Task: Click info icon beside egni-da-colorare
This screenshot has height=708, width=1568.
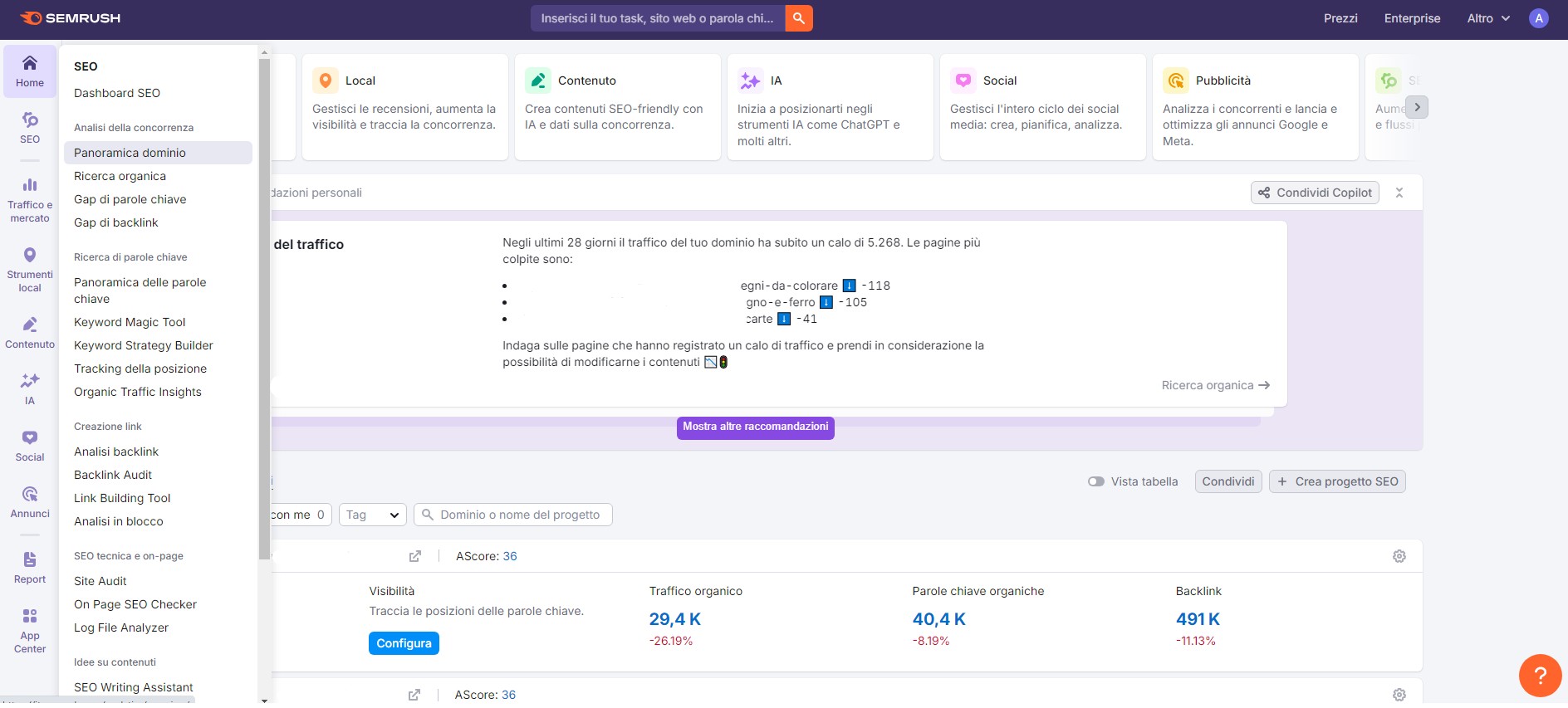Action: tap(849, 286)
